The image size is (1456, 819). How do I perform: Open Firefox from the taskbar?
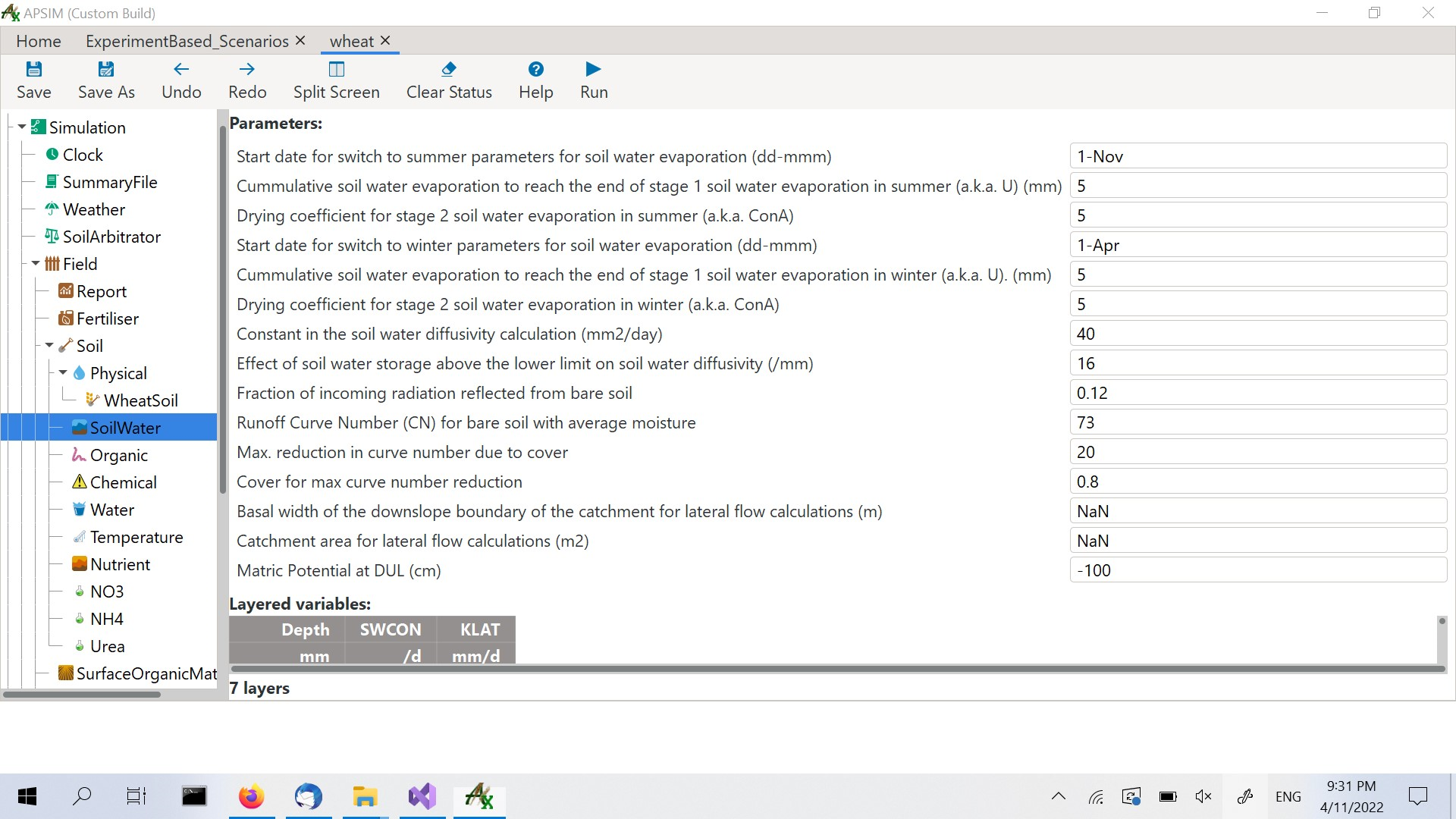[251, 796]
